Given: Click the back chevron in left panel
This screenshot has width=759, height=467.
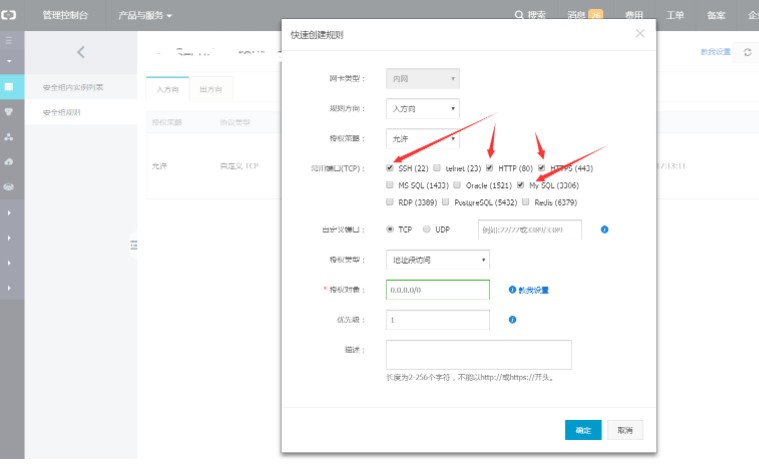Looking at the screenshot, I should [x=81, y=52].
